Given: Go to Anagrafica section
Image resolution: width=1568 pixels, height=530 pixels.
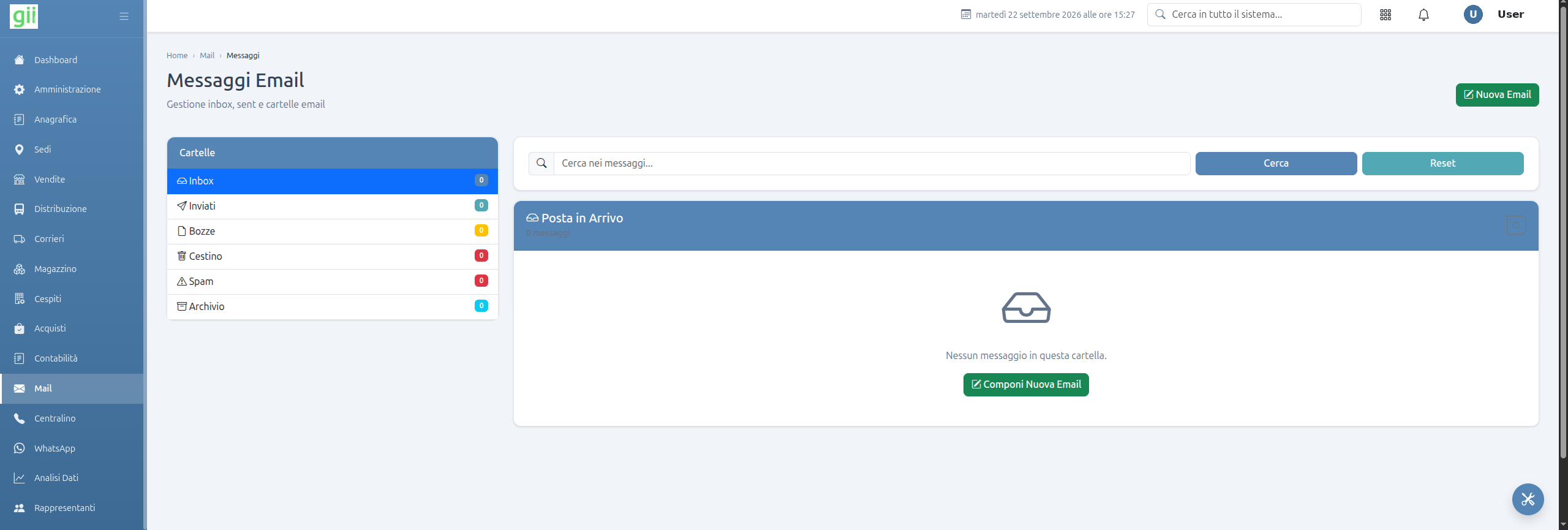Looking at the screenshot, I should click(x=72, y=119).
